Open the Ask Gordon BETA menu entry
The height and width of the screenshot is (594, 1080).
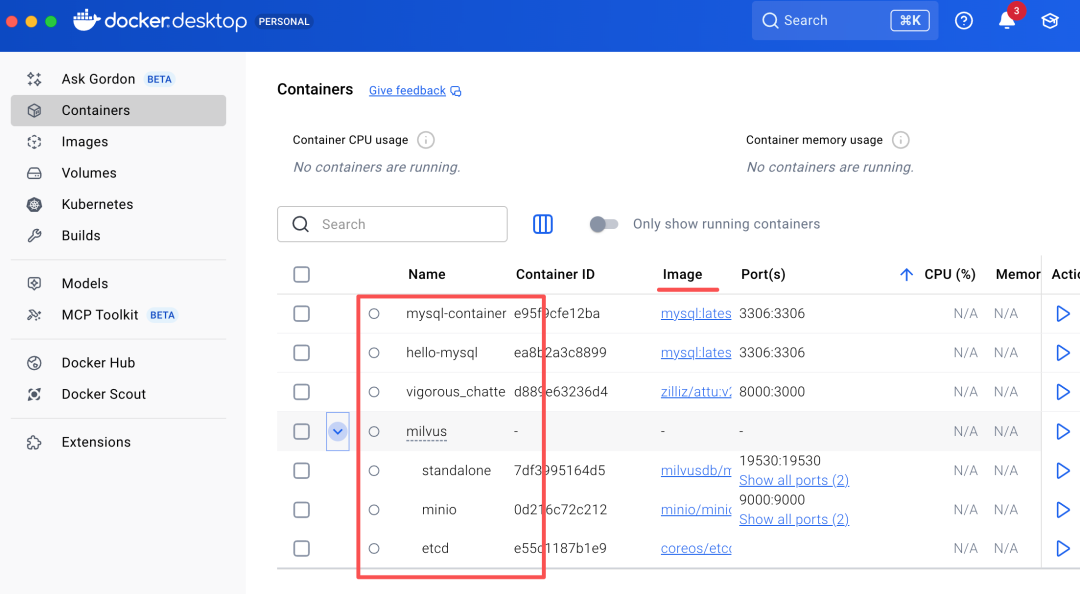118,79
